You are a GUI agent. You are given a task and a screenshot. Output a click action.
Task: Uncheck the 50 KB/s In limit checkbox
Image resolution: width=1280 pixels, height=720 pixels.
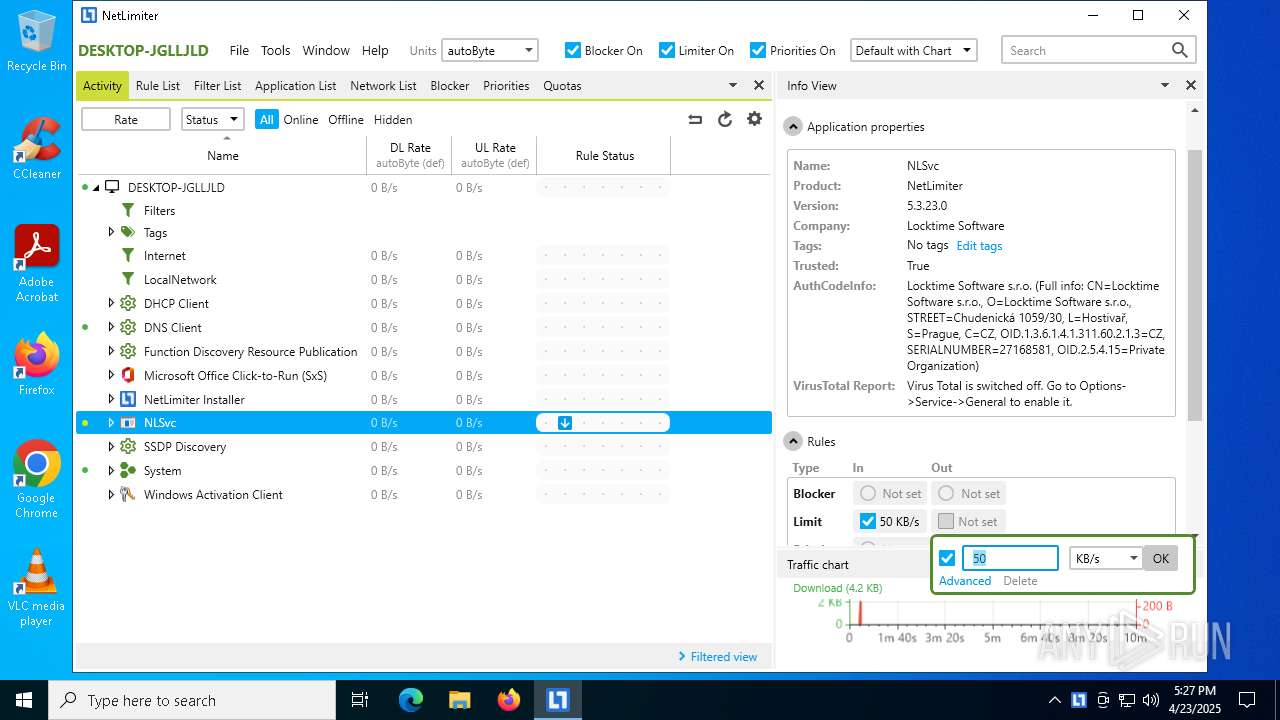868,521
